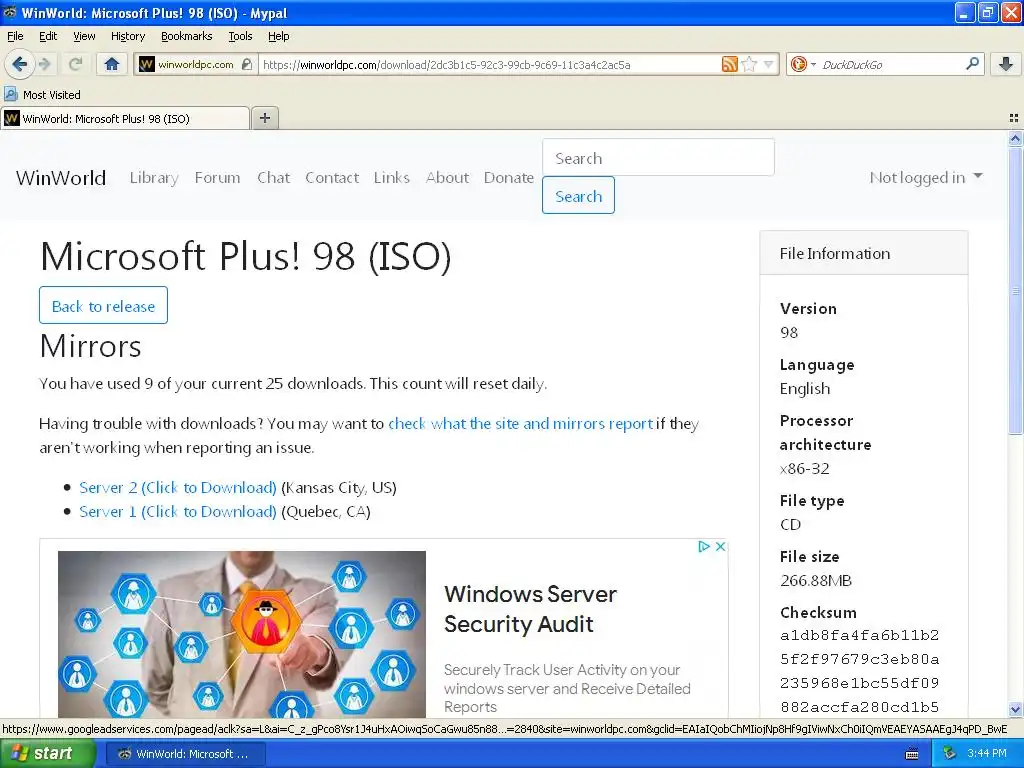Open the Most Visited bookmarks folder
1024x768 pixels.
coord(42,95)
